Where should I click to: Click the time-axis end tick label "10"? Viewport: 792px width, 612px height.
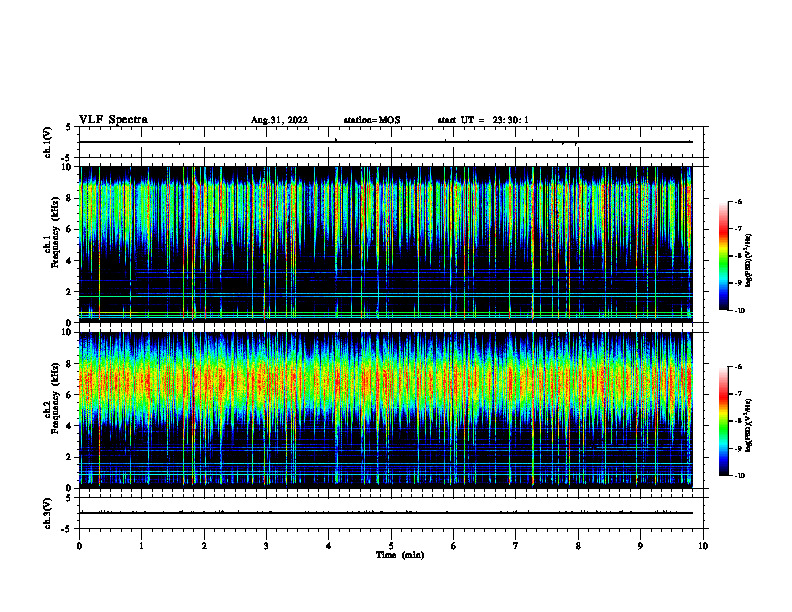click(x=703, y=546)
